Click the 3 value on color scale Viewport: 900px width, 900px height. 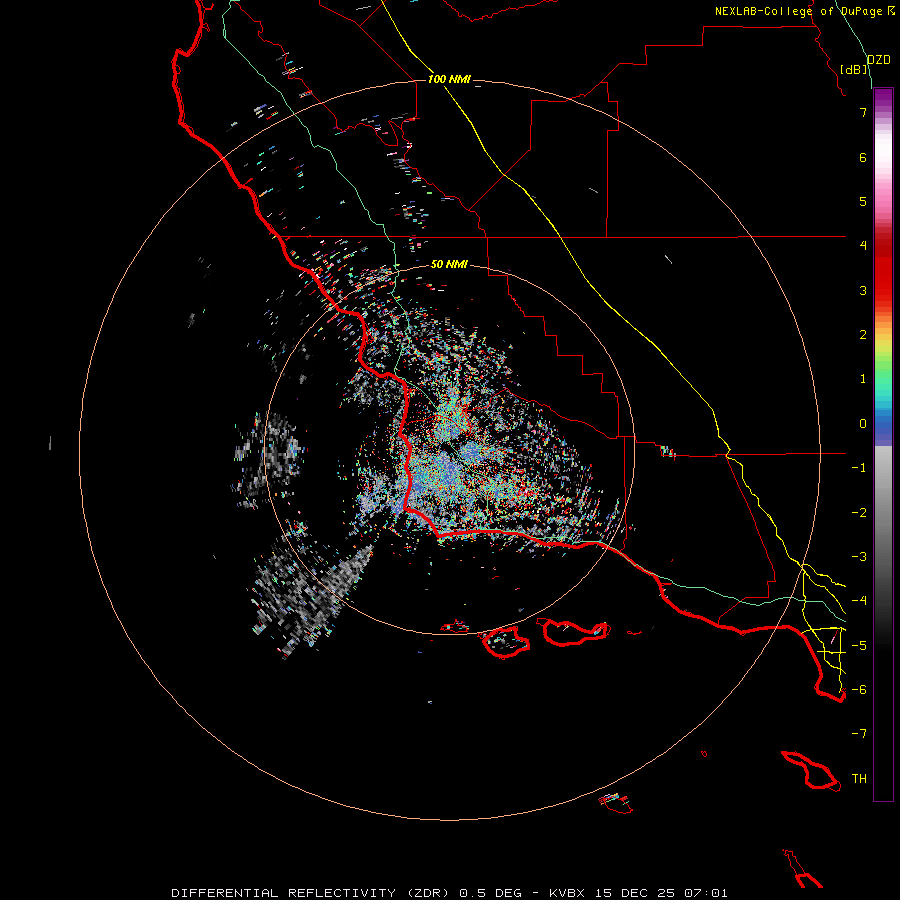863,290
